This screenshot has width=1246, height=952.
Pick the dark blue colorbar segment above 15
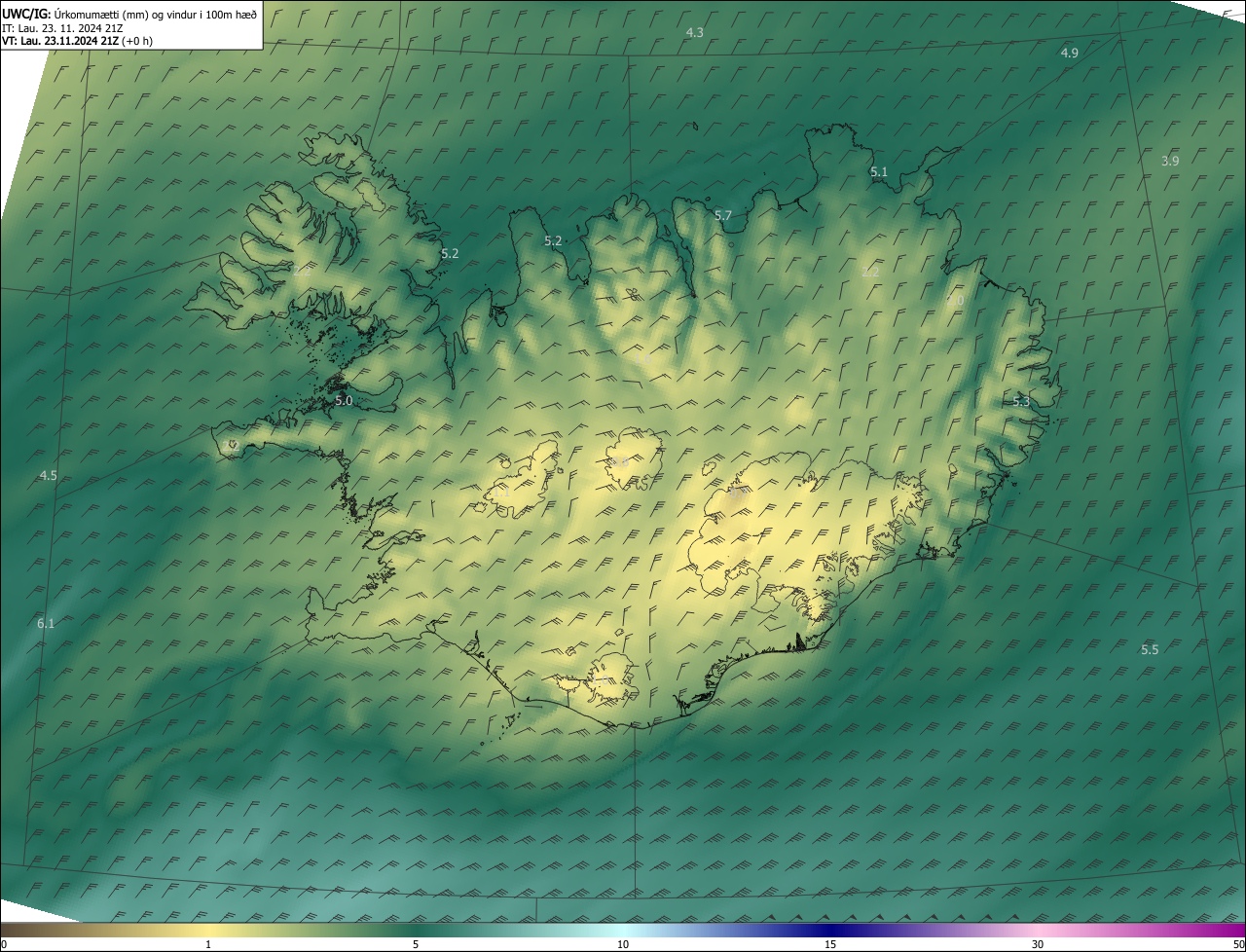coord(830,930)
